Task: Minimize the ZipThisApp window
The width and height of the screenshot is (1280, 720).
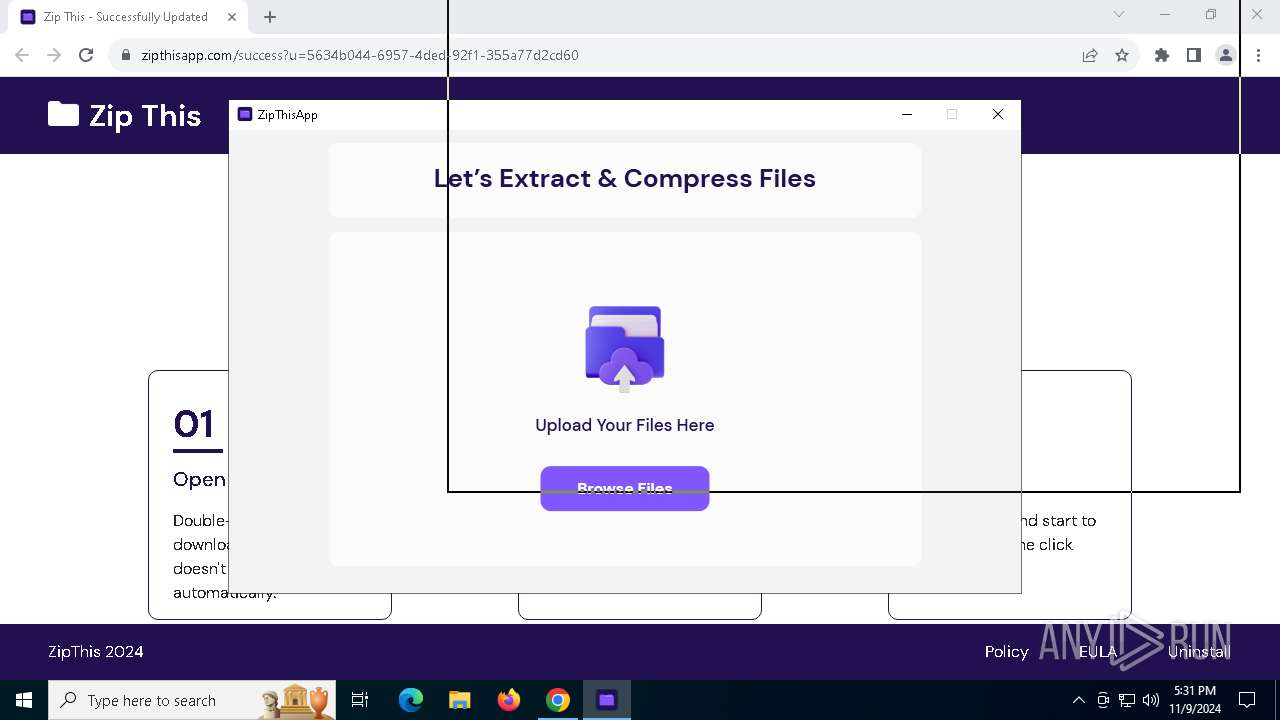Action: [907, 114]
